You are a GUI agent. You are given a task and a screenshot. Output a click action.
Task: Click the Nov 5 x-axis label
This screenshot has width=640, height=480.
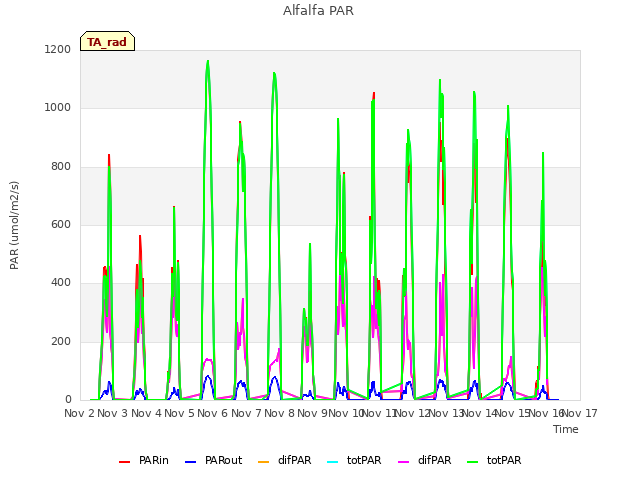pyautogui.click(x=179, y=413)
